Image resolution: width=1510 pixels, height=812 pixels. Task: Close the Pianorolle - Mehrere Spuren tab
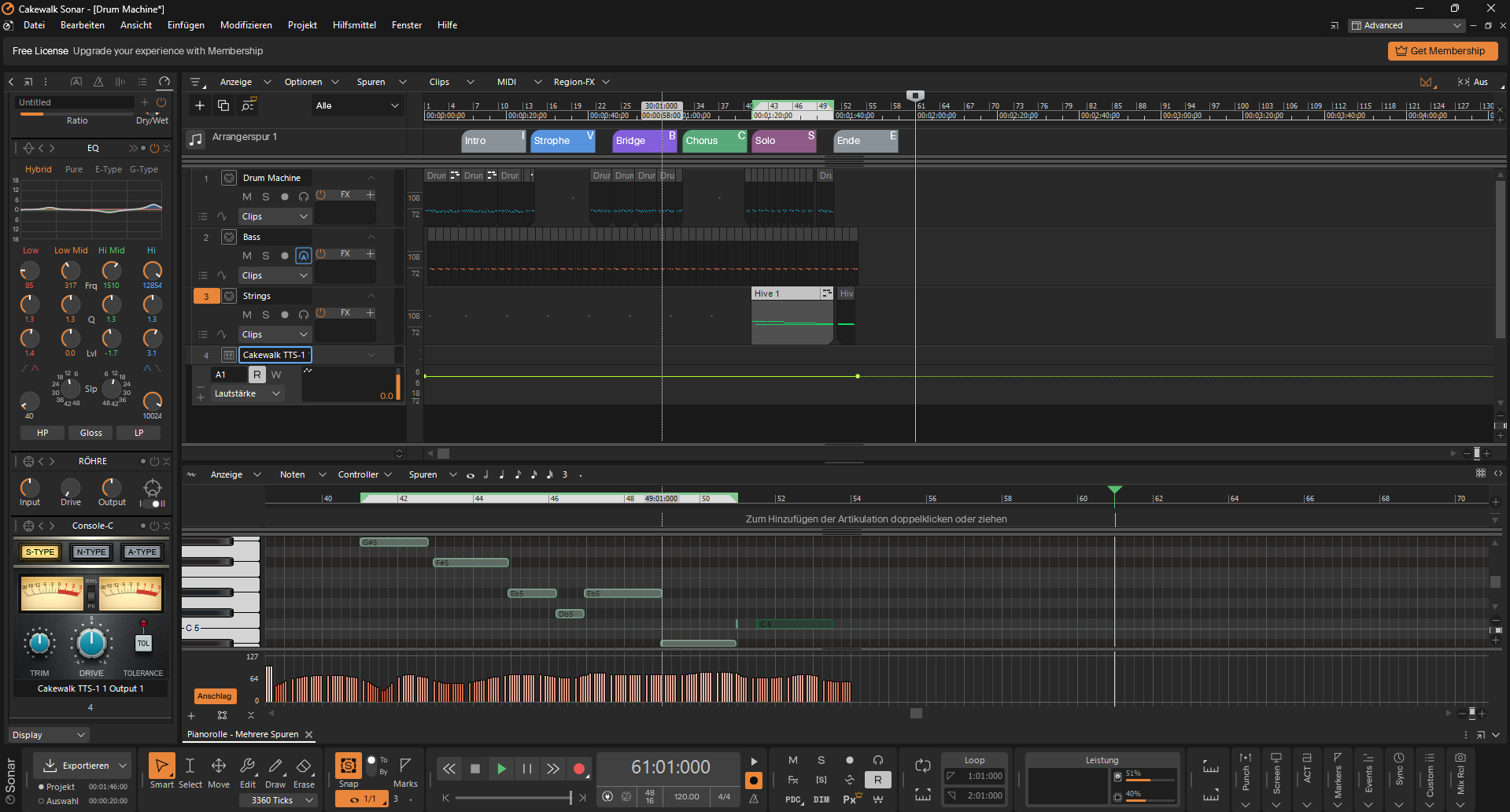[x=309, y=734]
